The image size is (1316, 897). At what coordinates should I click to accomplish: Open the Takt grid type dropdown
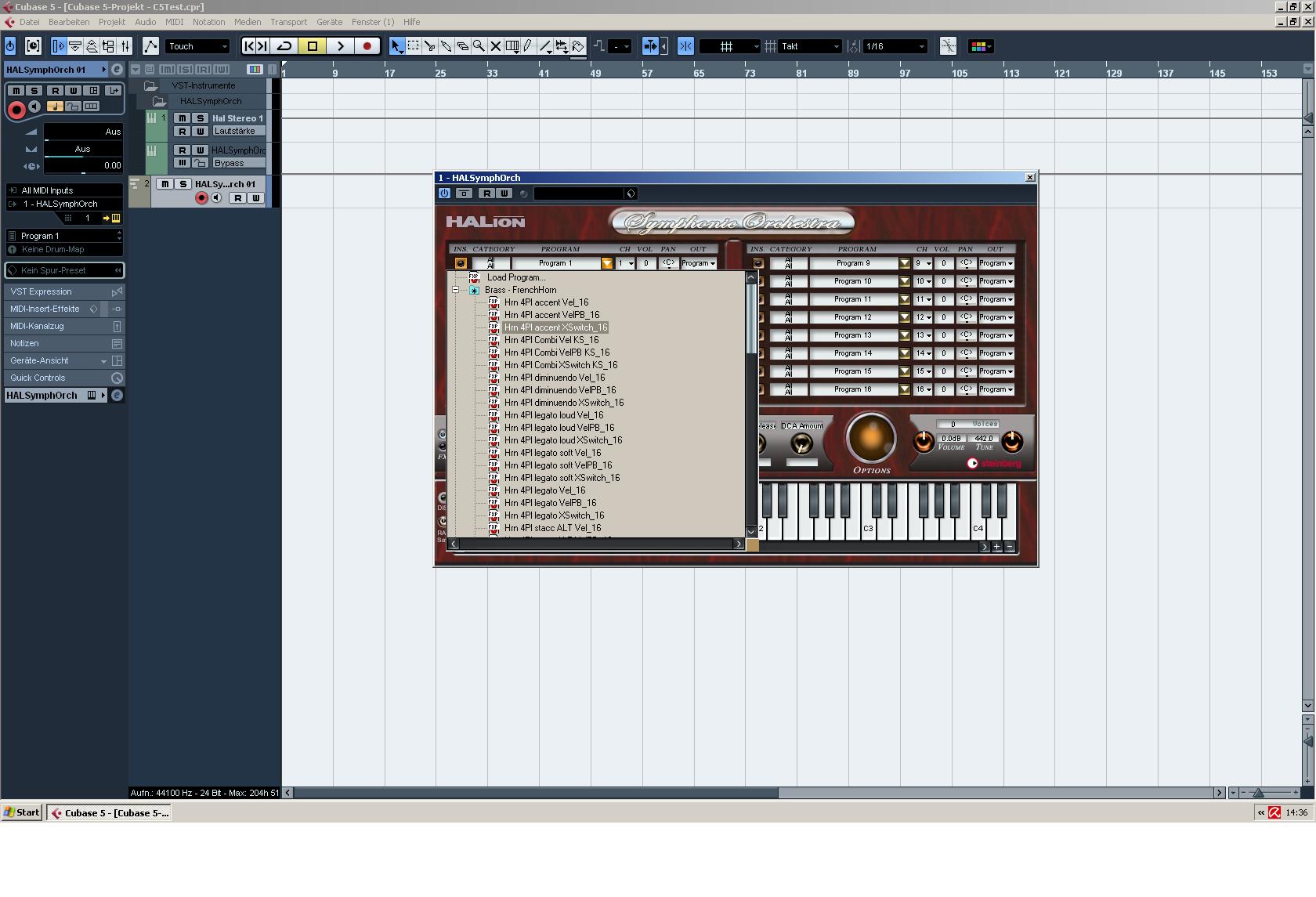coord(811,46)
